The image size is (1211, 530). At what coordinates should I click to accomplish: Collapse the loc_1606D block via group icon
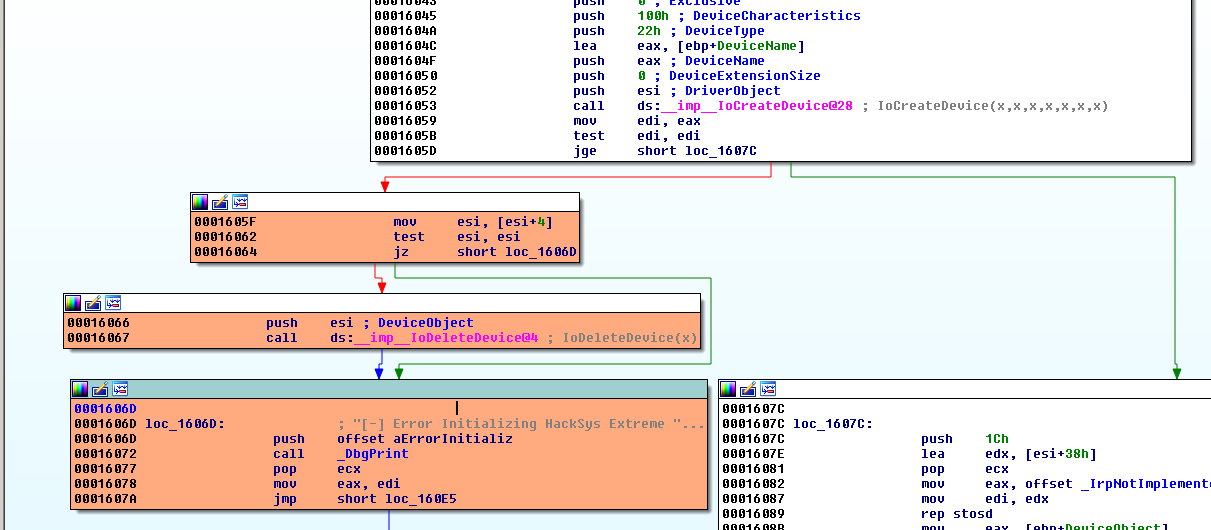[x=120, y=389]
